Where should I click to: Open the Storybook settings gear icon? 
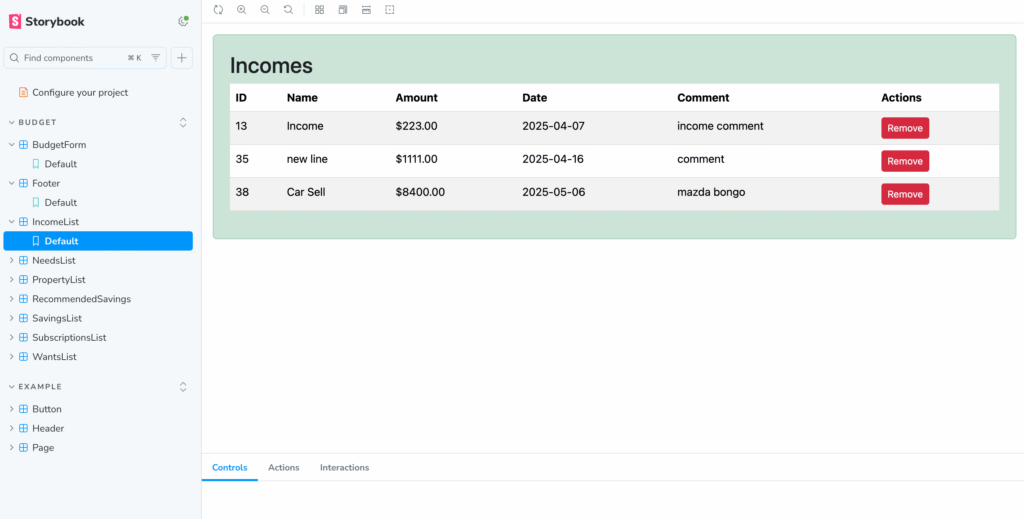pos(183,21)
